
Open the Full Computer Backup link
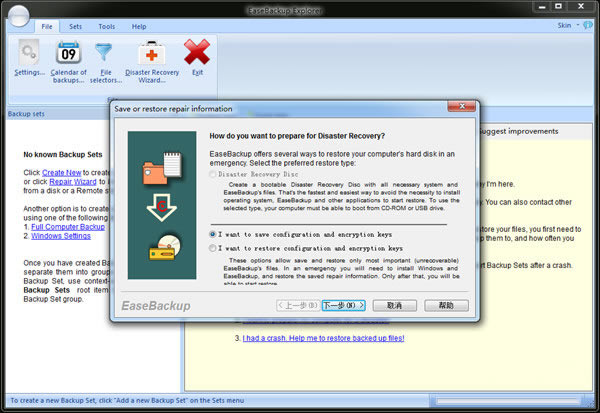[69, 227]
